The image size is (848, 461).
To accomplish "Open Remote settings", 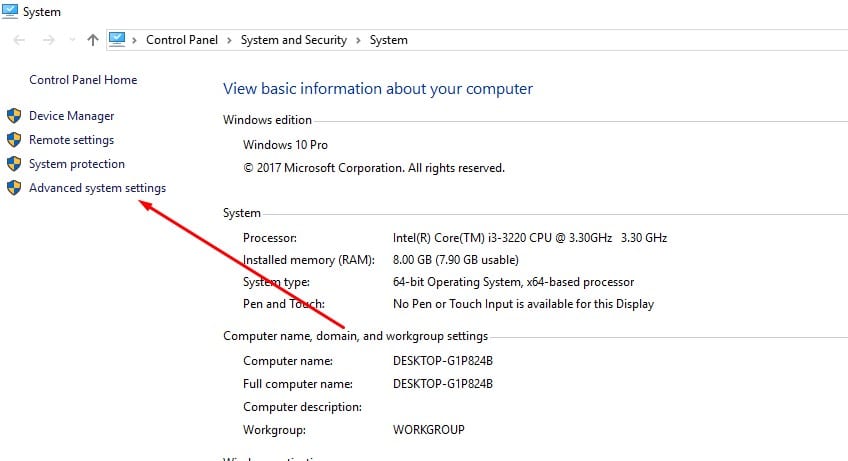I will pyautogui.click(x=71, y=140).
